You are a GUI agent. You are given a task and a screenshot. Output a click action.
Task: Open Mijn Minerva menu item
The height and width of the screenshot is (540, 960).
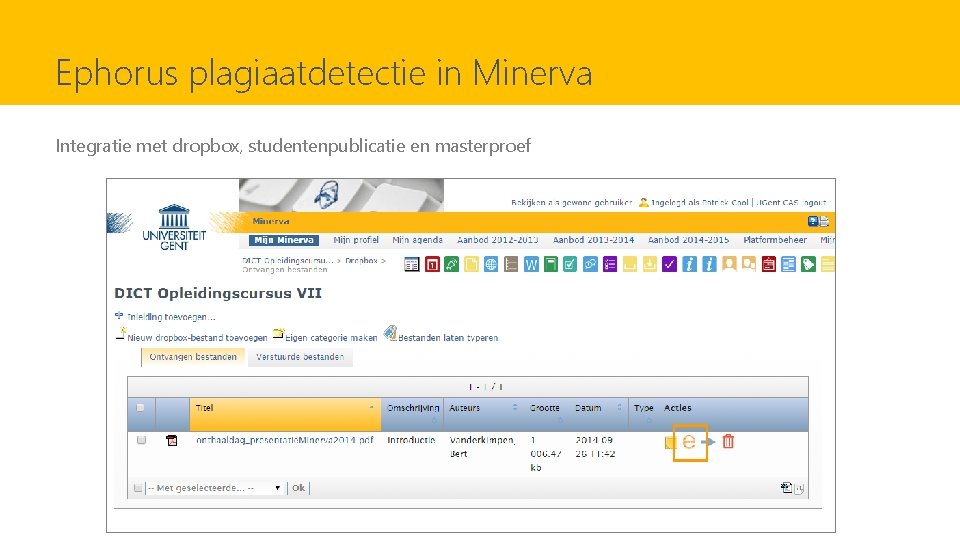click(284, 240)
